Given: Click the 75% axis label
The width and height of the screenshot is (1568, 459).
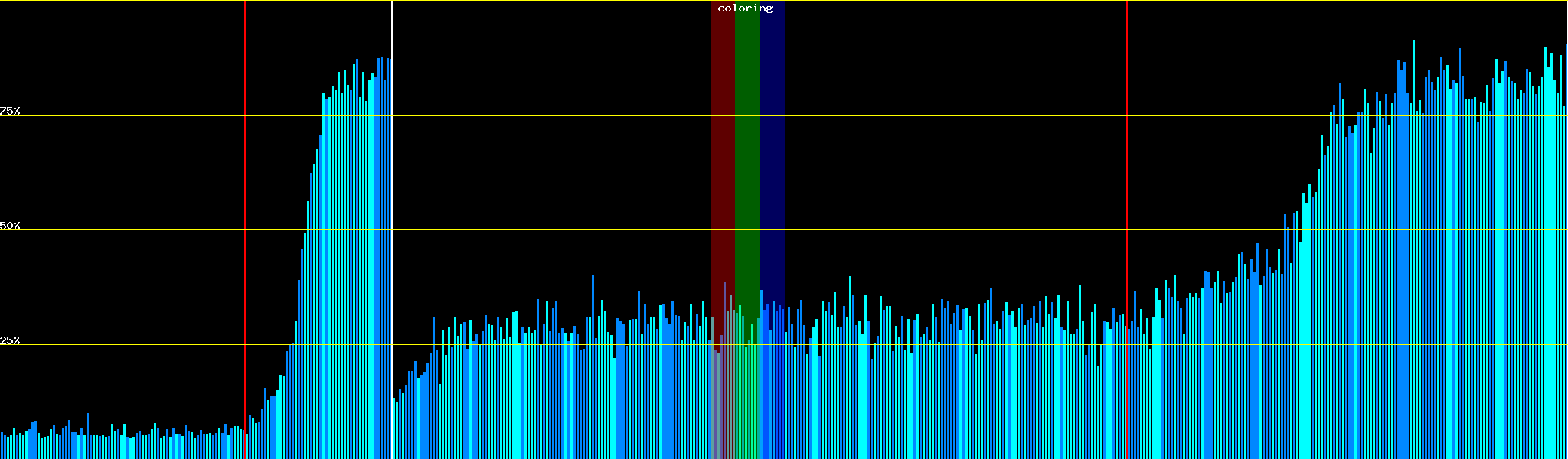Looking at the screenshot, I should [10, 111].
